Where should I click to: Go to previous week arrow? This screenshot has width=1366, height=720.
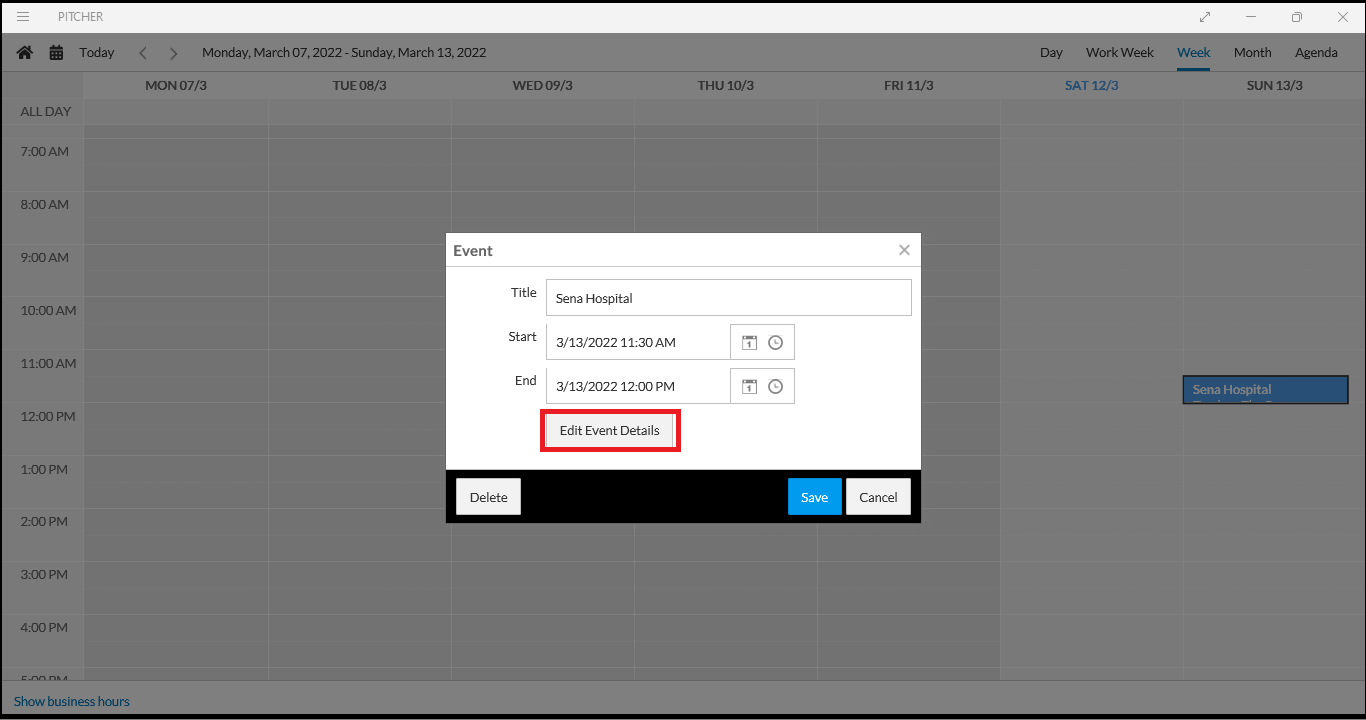click(143, 53)
